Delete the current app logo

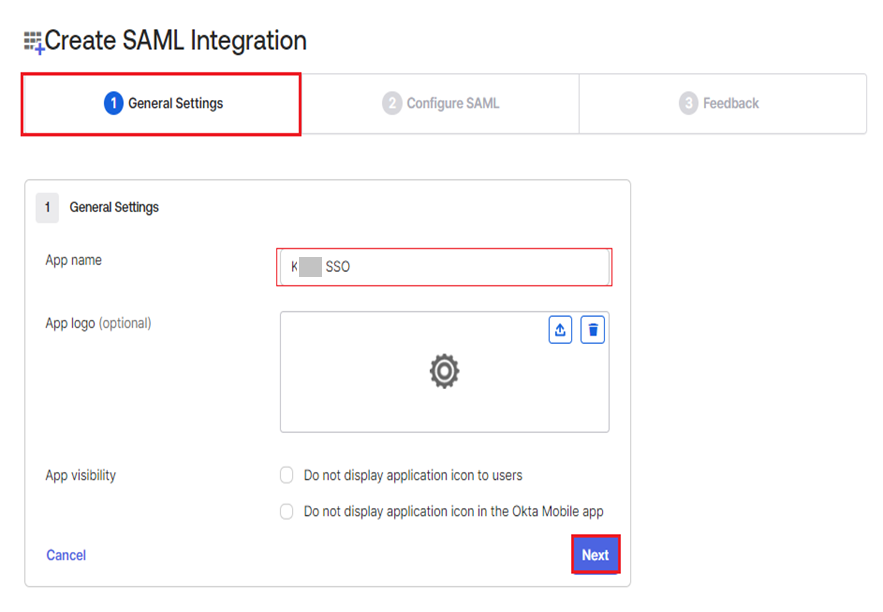tap(592, 330)
